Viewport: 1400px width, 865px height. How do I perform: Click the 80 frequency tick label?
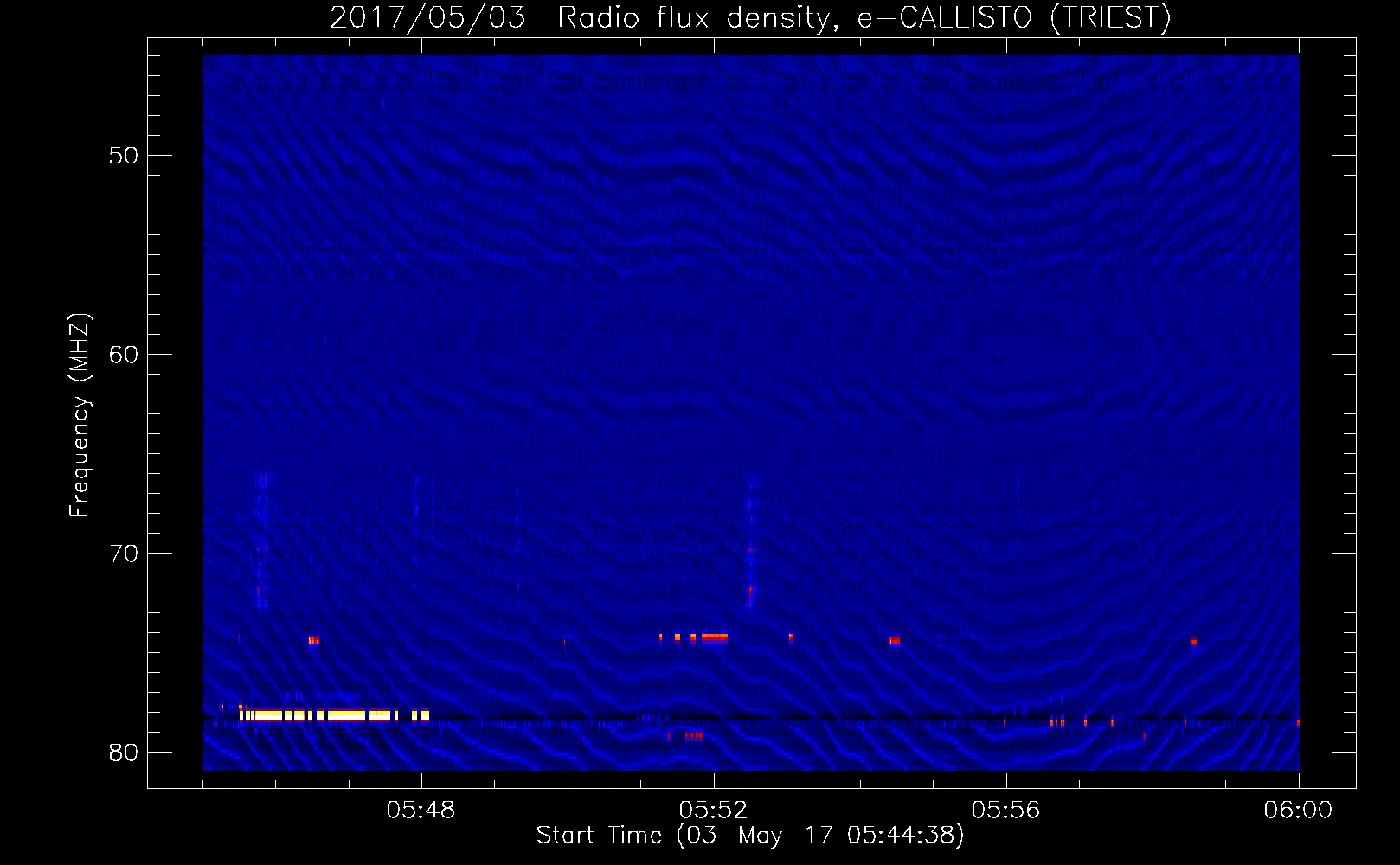[124, 753]
